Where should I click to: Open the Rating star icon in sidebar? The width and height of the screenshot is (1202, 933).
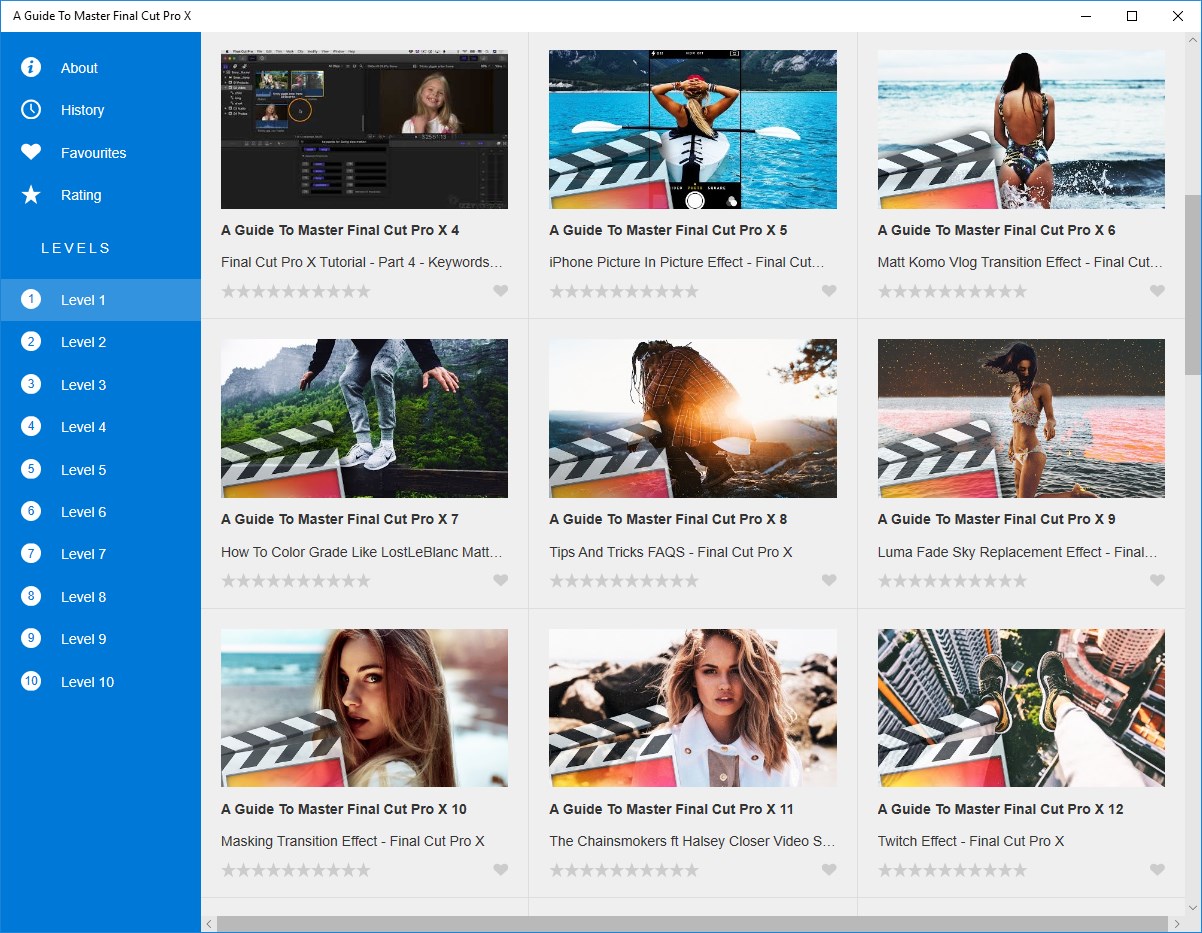31,195
